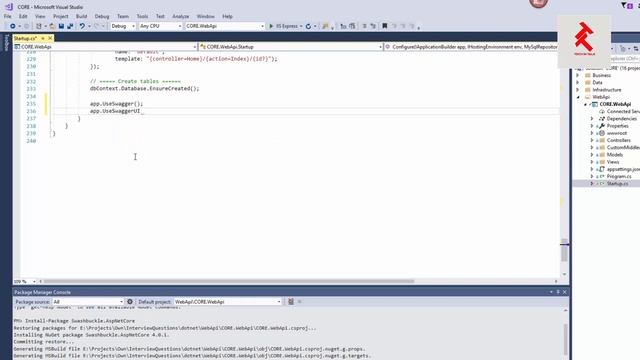
Task: Click the Save toolbar icon
Action: click(x=61, y=26)
